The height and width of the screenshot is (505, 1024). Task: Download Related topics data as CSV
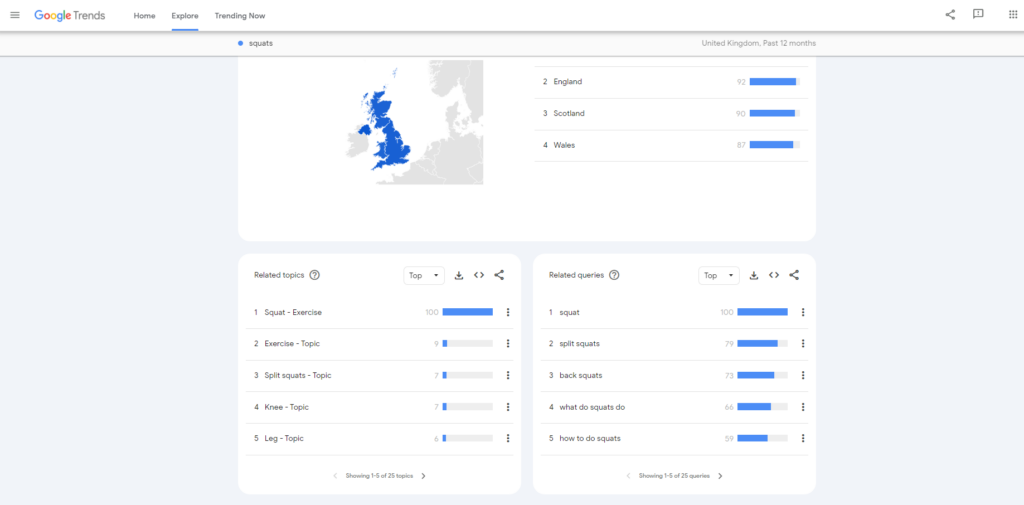(x=458, y=276)
